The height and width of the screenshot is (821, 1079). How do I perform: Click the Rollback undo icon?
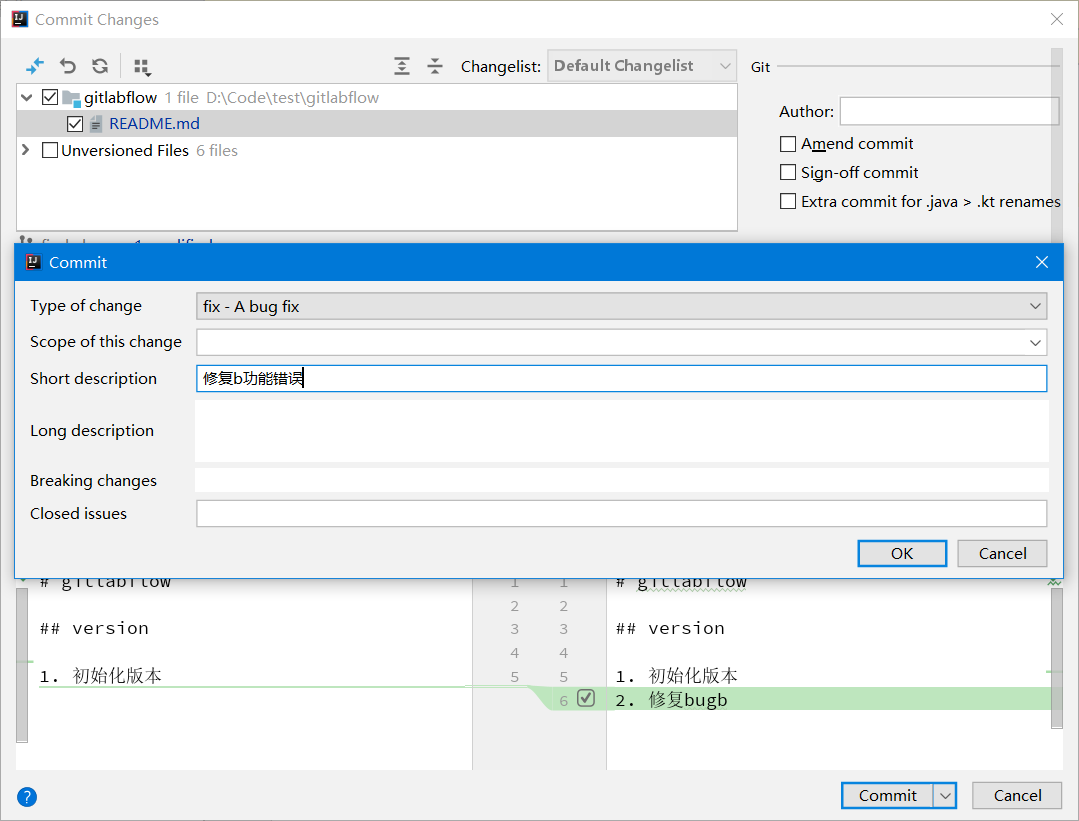(x=67, y=66)
